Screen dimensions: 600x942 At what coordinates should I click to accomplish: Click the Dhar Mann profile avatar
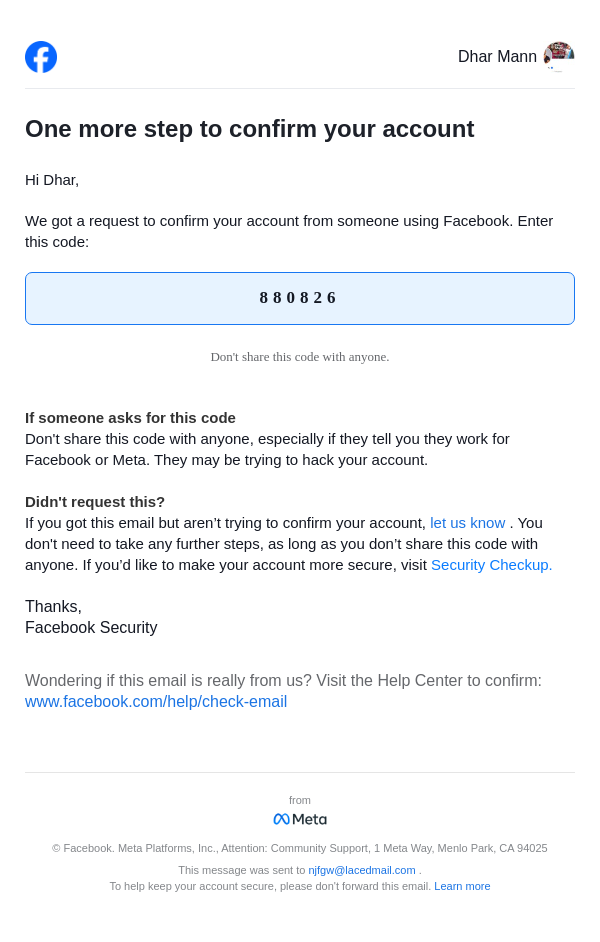coord(559,57)
